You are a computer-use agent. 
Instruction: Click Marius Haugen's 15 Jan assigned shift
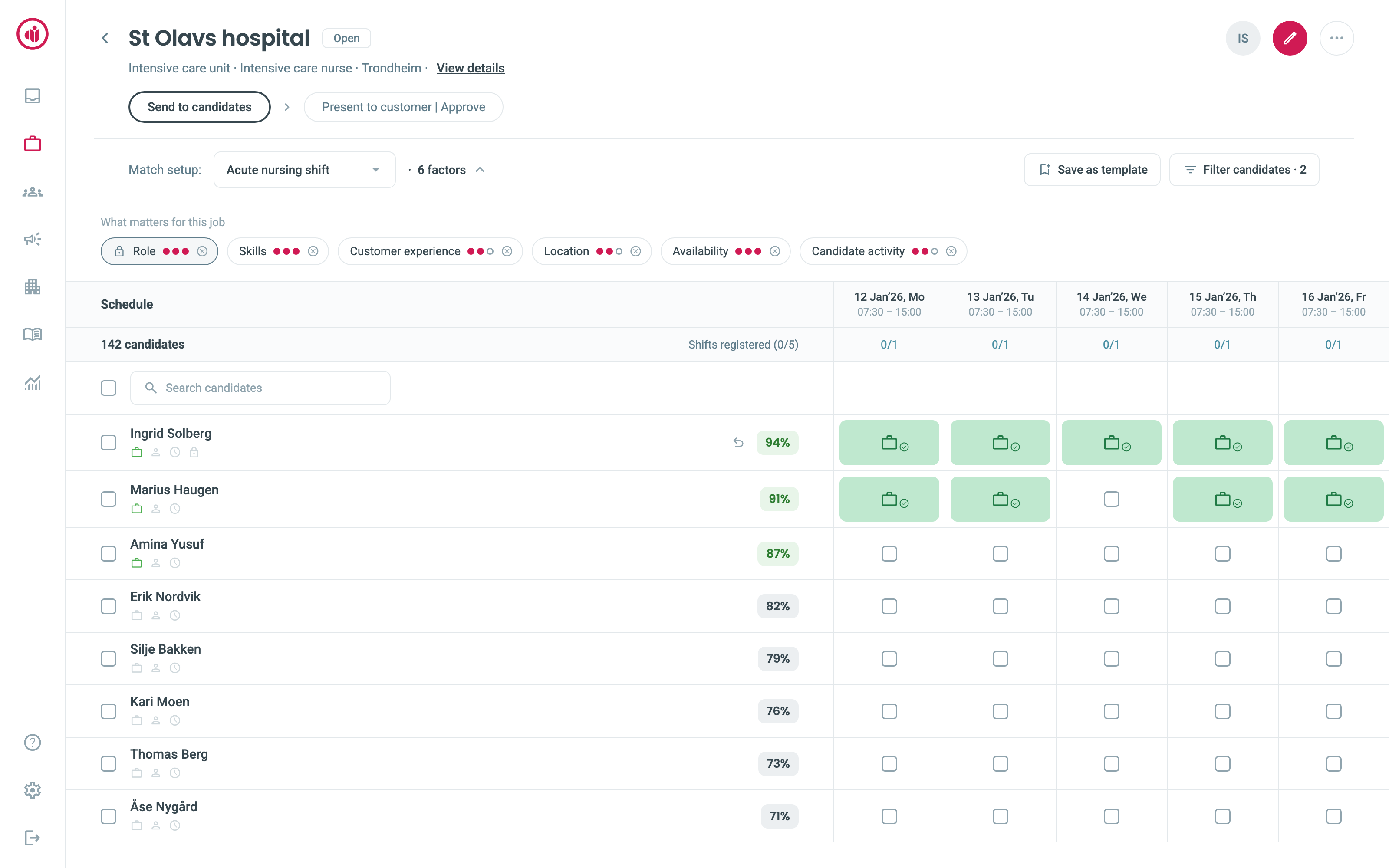[1223, 499]
